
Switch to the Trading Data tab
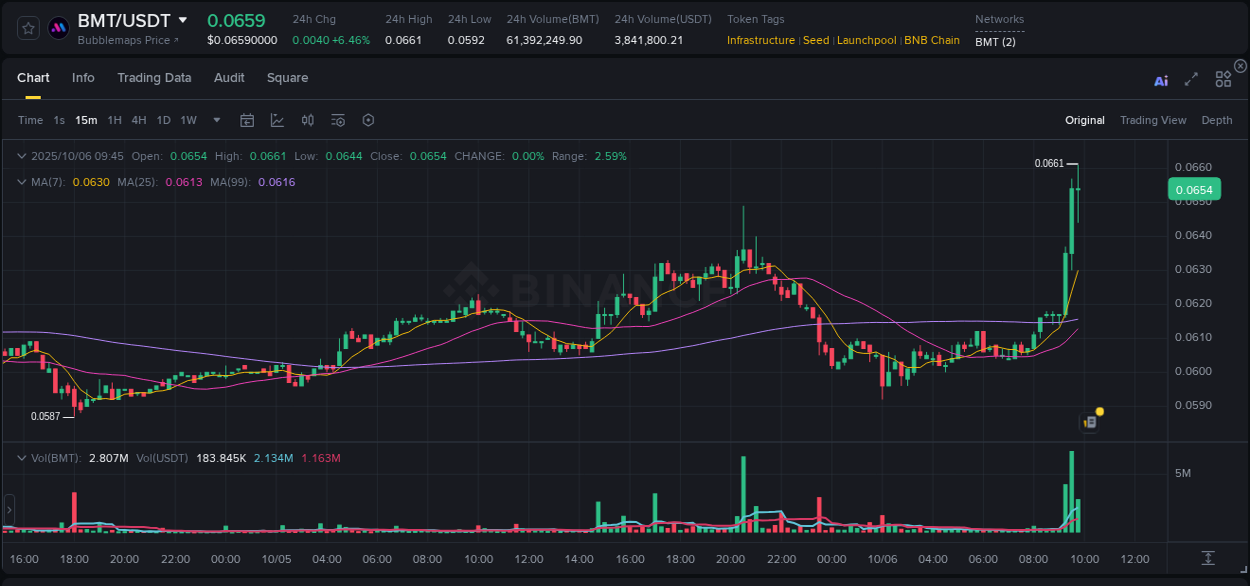point(154,78)
